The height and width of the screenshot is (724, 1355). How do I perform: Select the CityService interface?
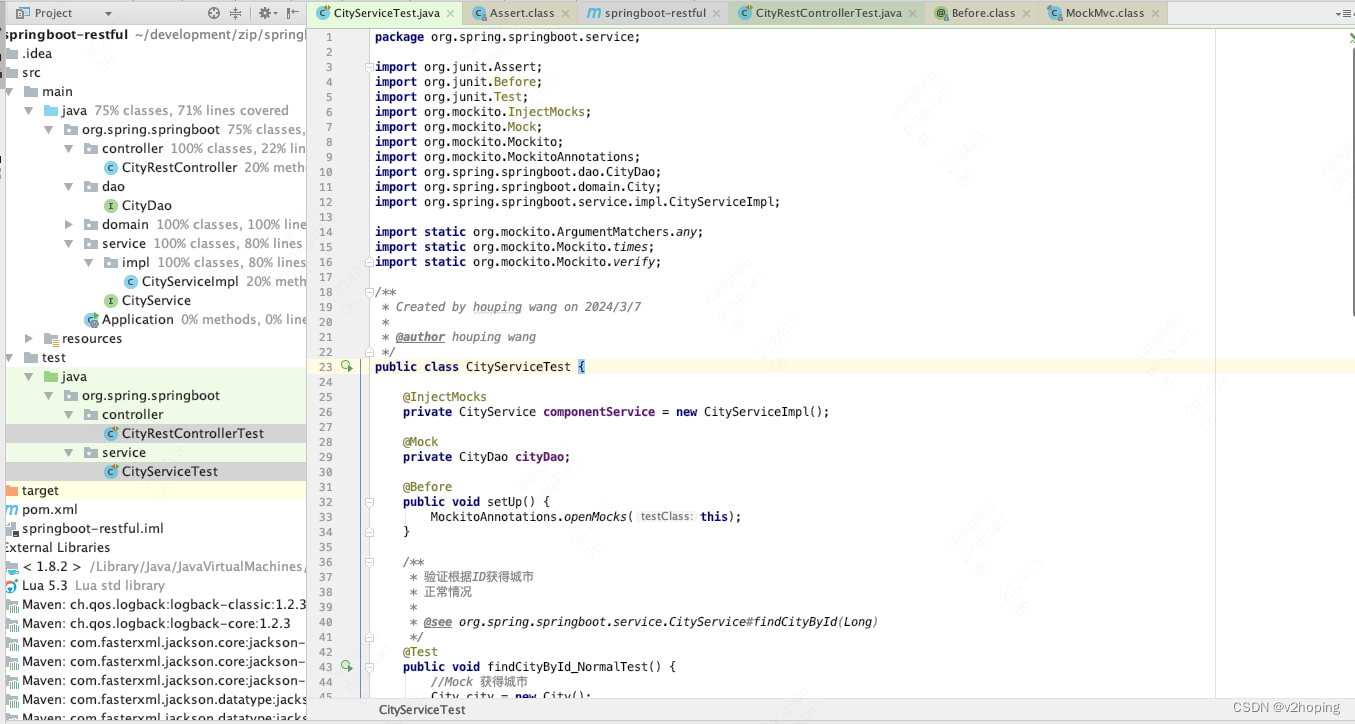[156, 301]
